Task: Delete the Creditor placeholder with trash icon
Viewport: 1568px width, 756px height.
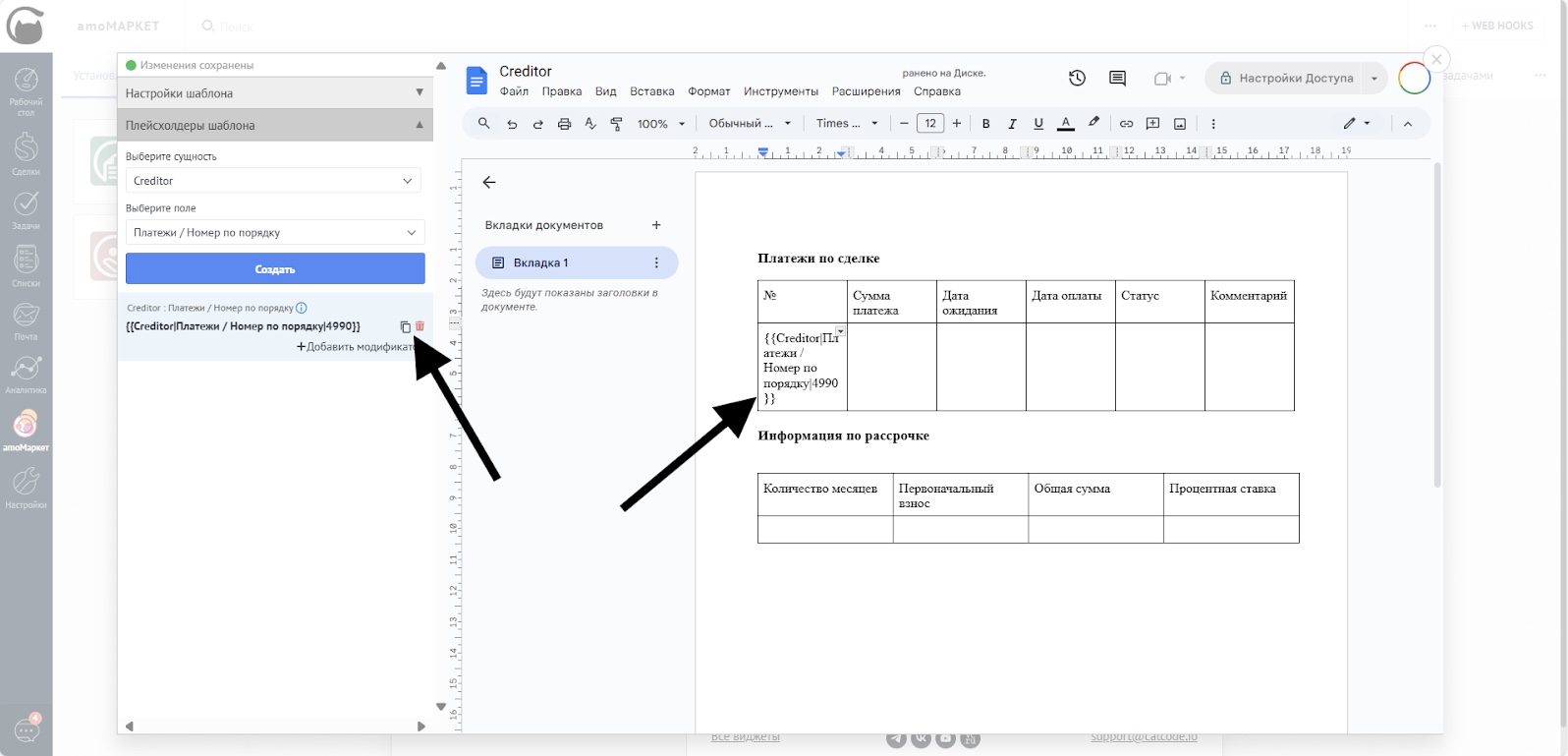Action: (420, 326)
